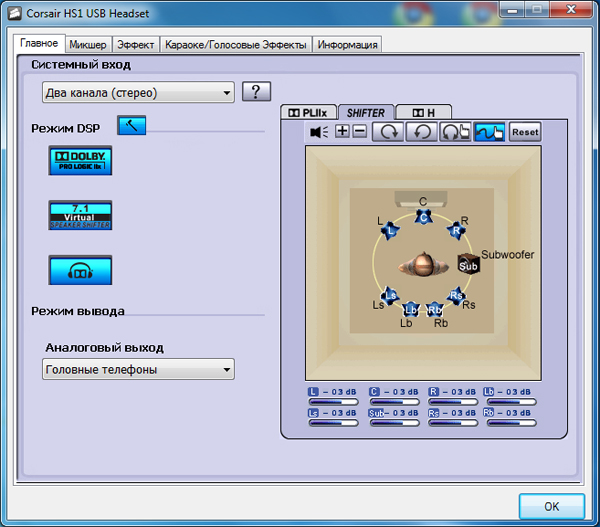Switch to the Эффект tab
The width and height of the screenshot is (600, 527).
135,45
